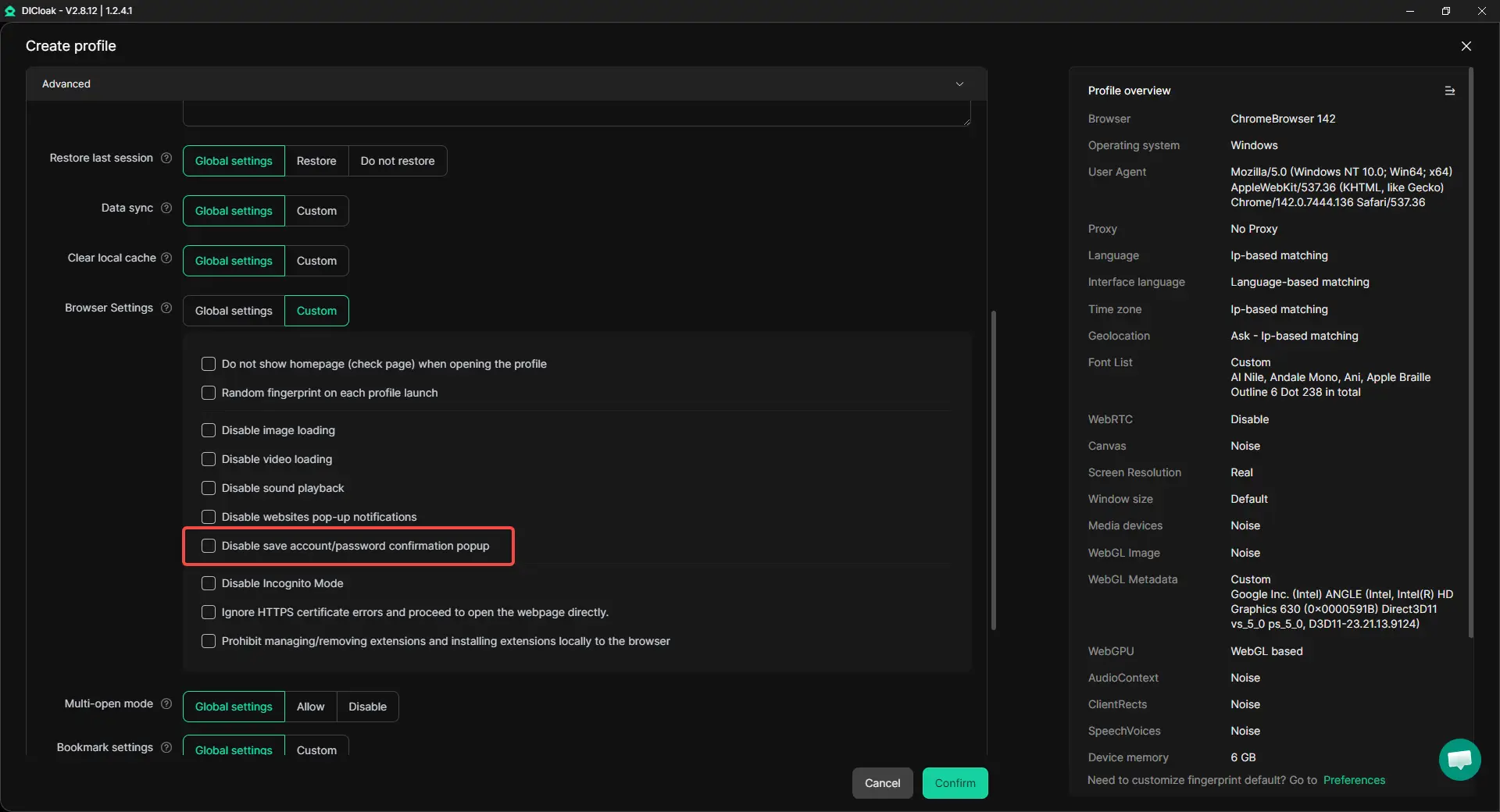The width and height of the screenshot is (1500, 812).
Task: Enable Random fingerprint on each profile launch
Action: pos(209,394)
